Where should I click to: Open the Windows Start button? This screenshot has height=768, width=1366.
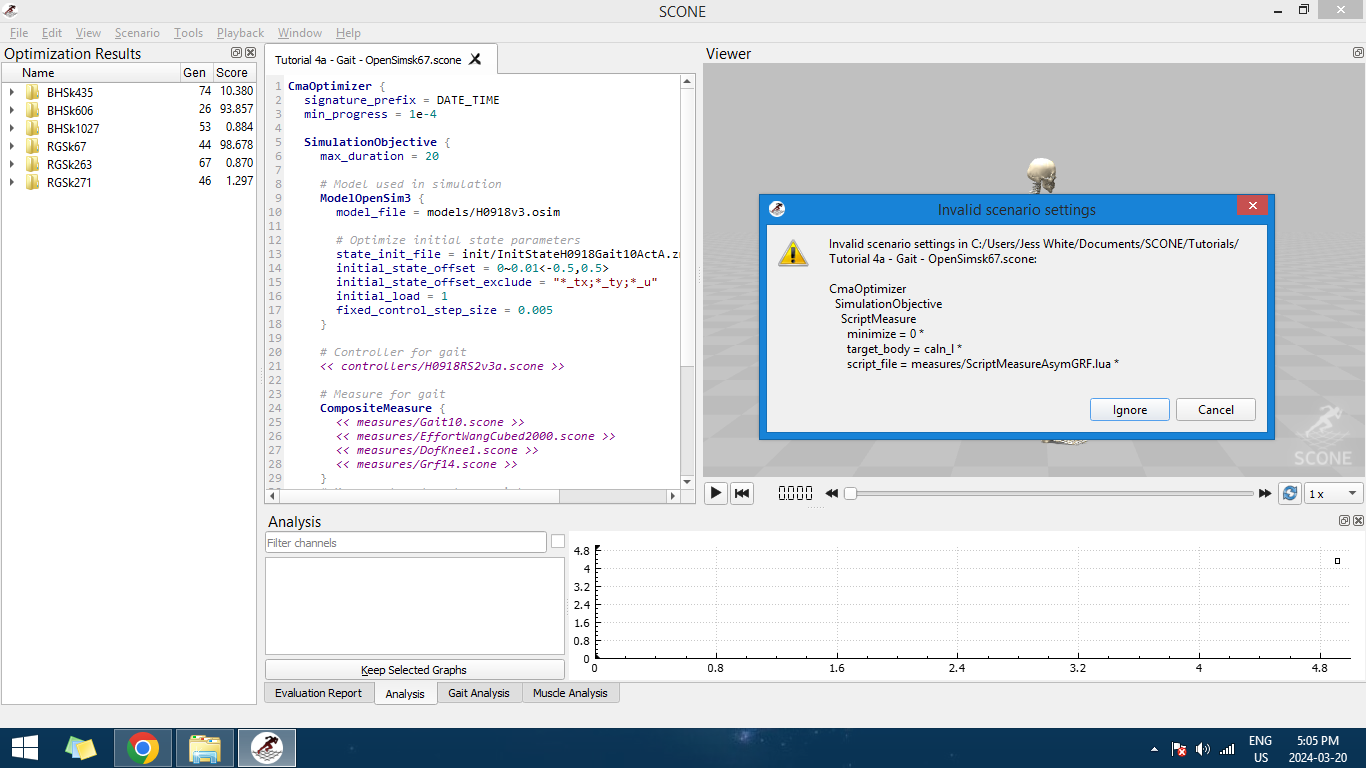[x=24, y=747]
